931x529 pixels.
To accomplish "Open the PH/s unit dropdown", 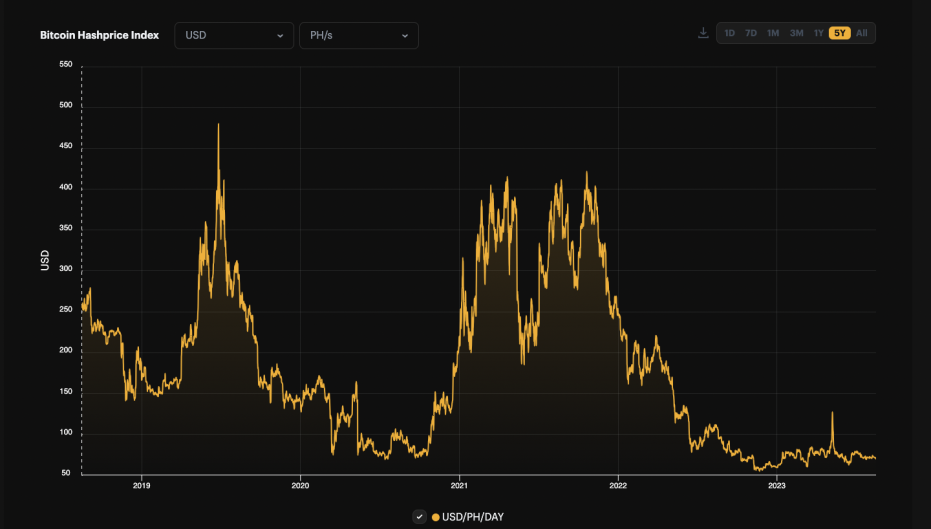I will click(359, 35).
